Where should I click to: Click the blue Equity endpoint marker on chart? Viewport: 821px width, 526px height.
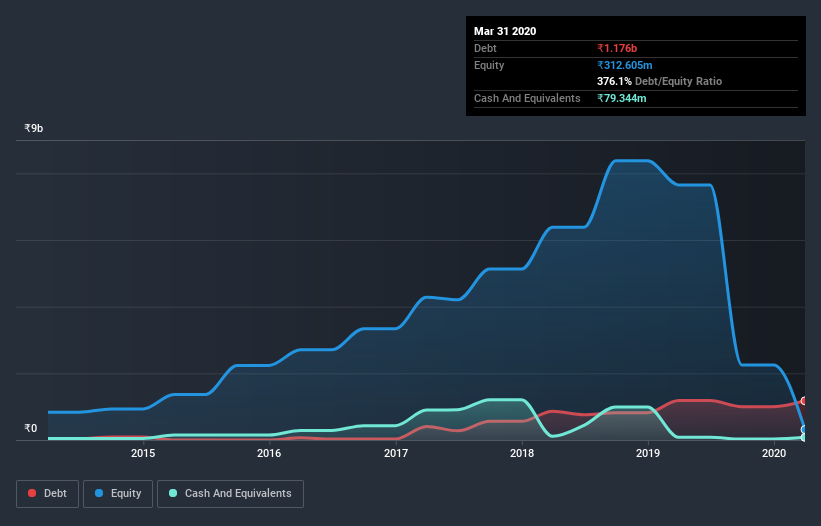804,430
